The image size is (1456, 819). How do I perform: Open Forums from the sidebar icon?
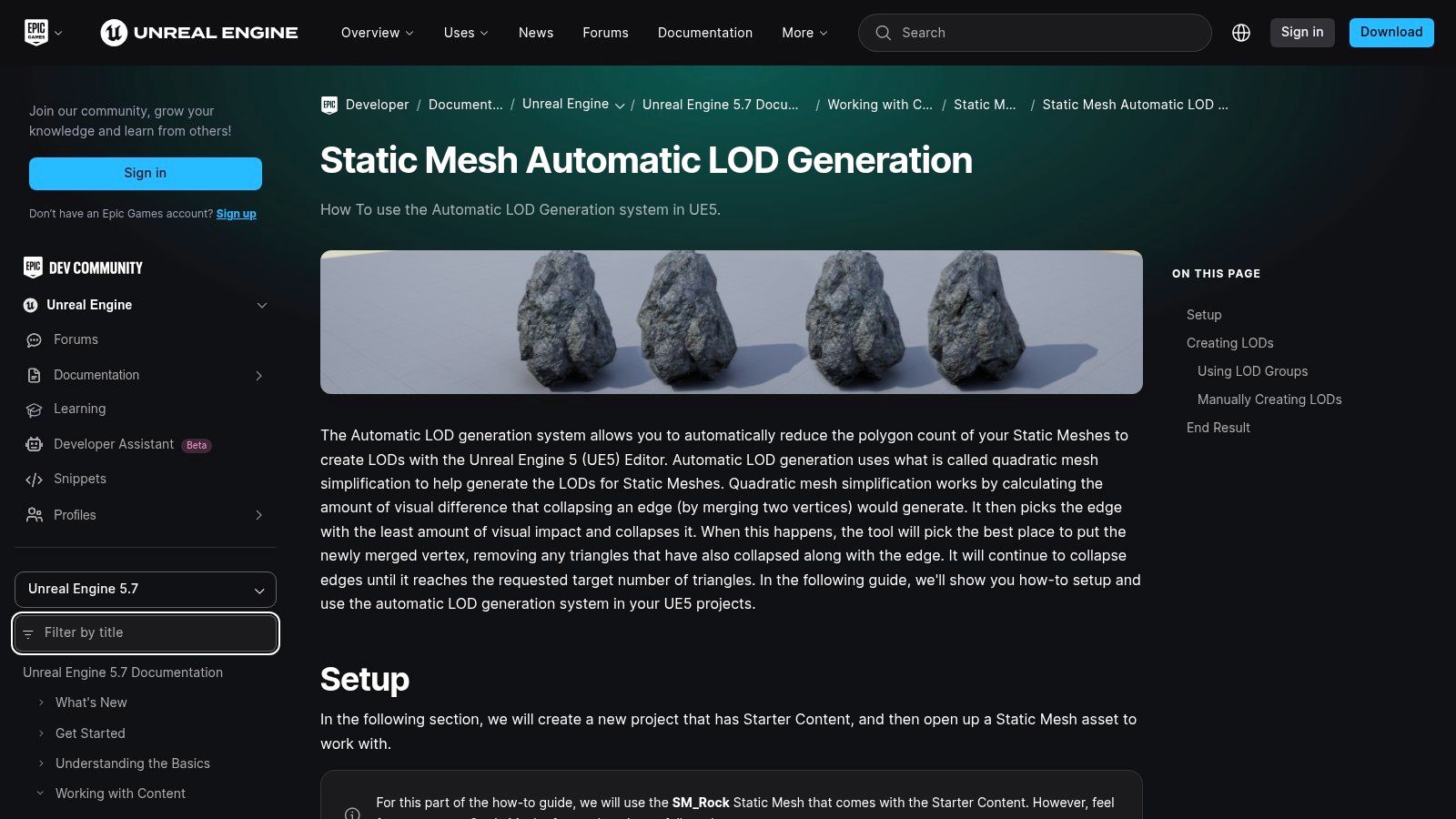[34, 339]
